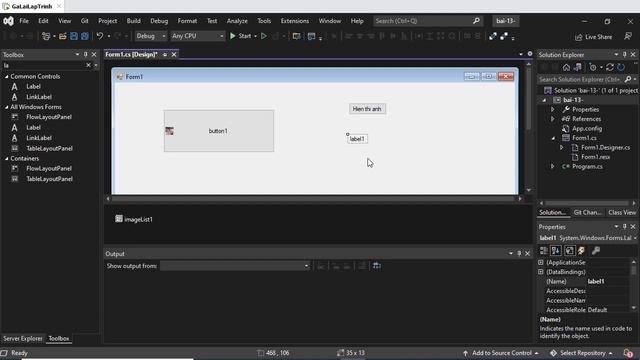Click the Events lightning bolt icon
Screen dimensions: 640x360
tap(581, 251)
